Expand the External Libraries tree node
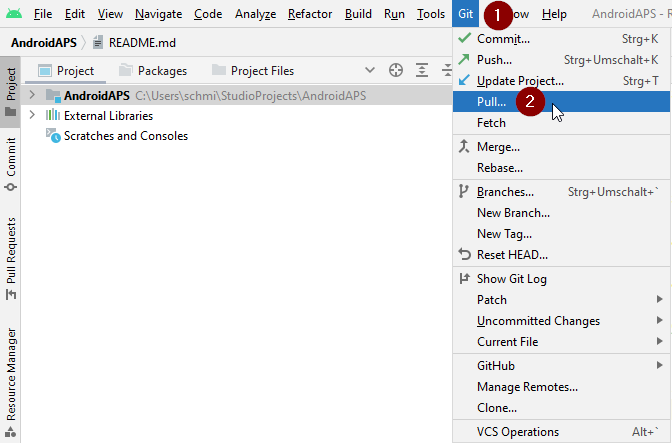The height and width of the screenshot is (443, 672). (x=32, y=115)
